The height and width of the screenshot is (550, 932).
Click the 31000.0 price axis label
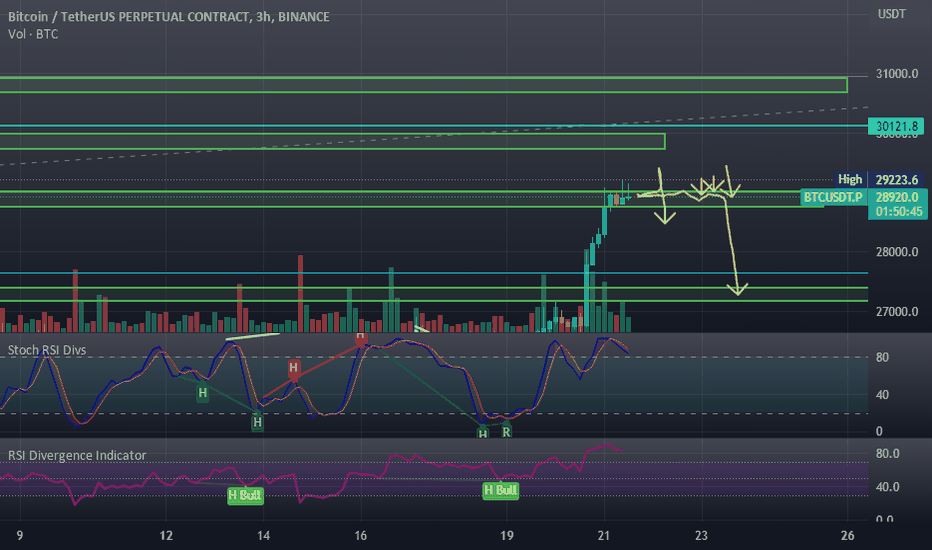pyautogui.click(x=896, y=74)
